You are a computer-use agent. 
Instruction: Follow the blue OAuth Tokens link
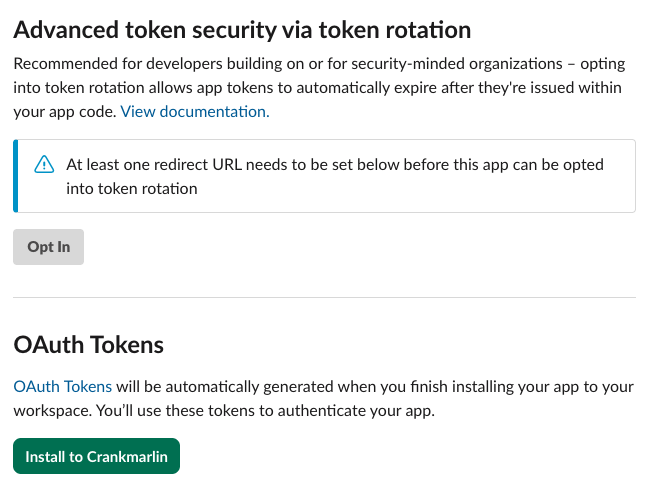coord(62,386)
